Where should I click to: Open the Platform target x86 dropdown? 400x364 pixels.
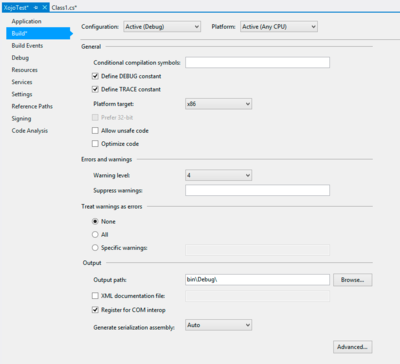(218, 104)
